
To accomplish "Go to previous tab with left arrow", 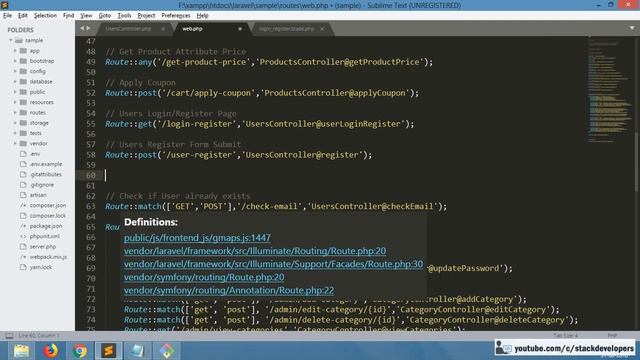I will click(x=82, y=28).
